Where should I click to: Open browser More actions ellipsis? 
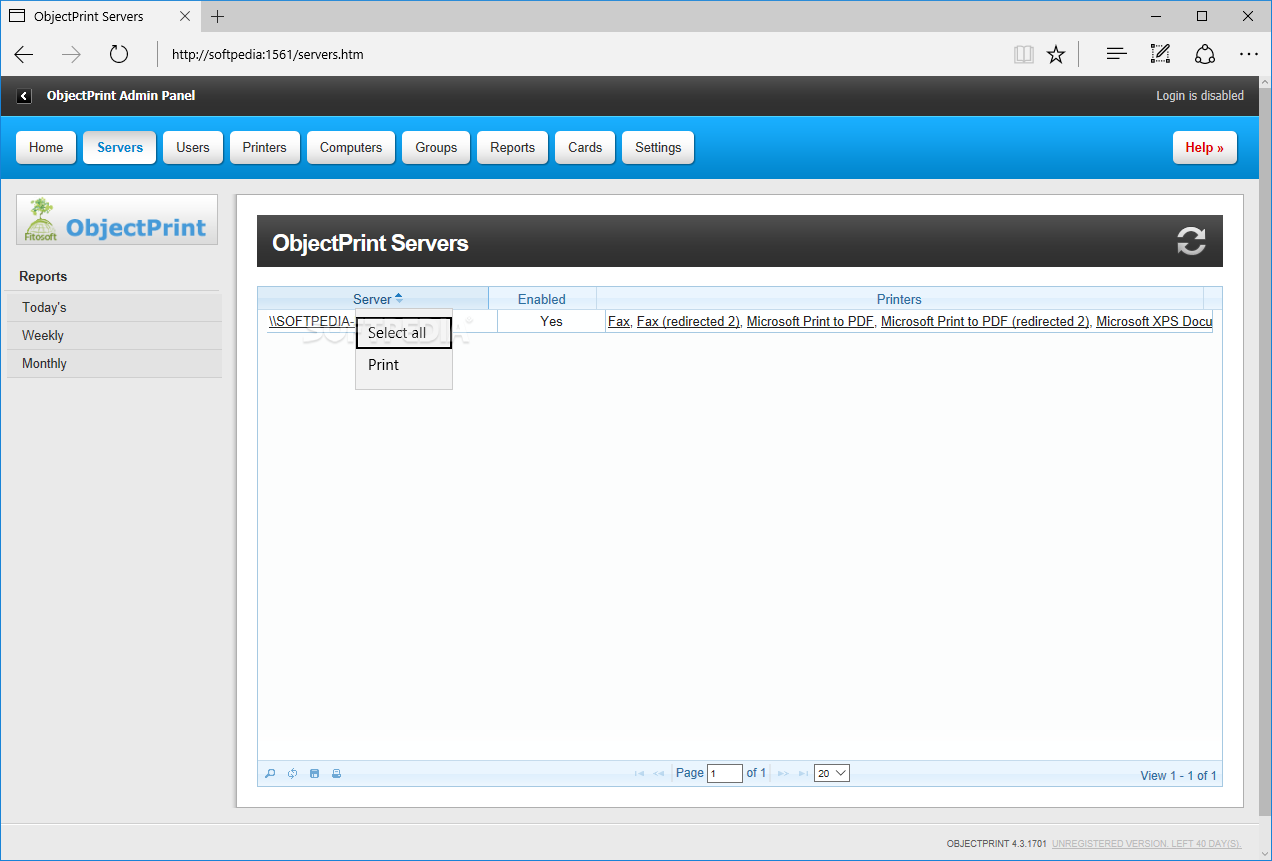click(1249, 54)
